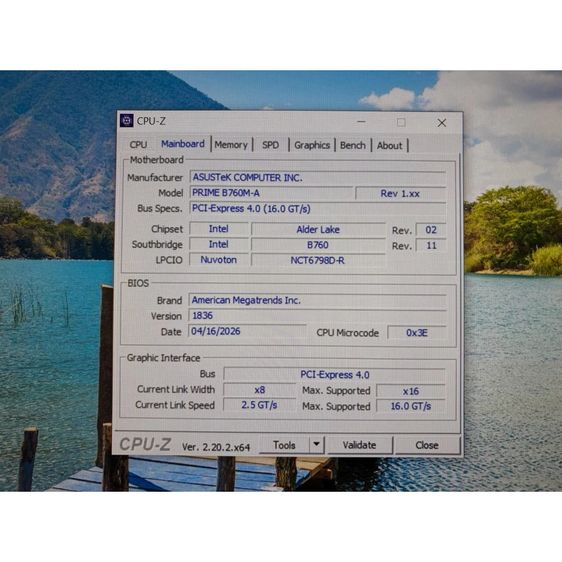Click BIOS version value 1836

click(318, 316)
